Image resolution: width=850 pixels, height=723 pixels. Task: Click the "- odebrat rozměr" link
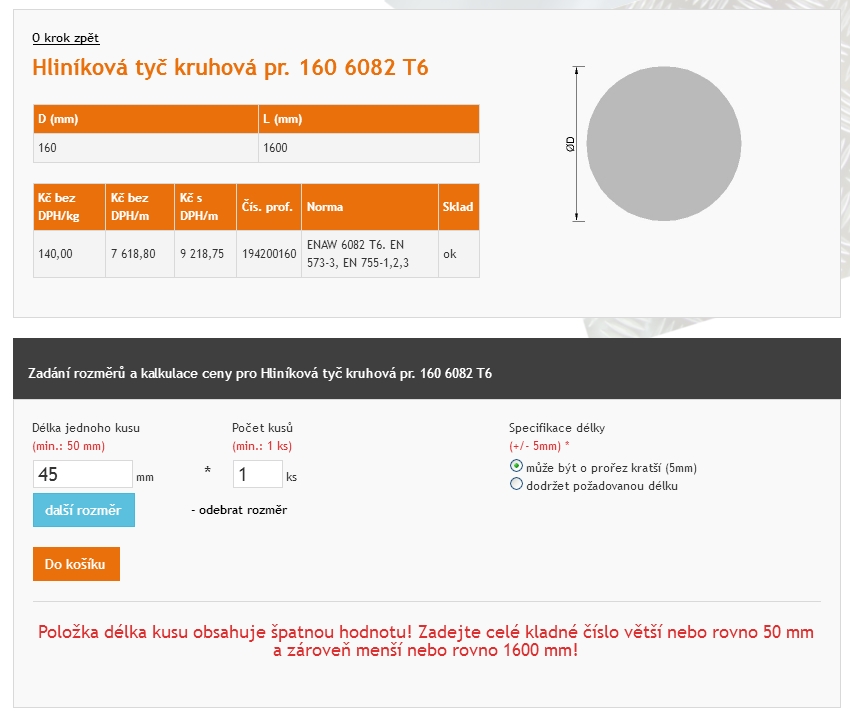239,510
